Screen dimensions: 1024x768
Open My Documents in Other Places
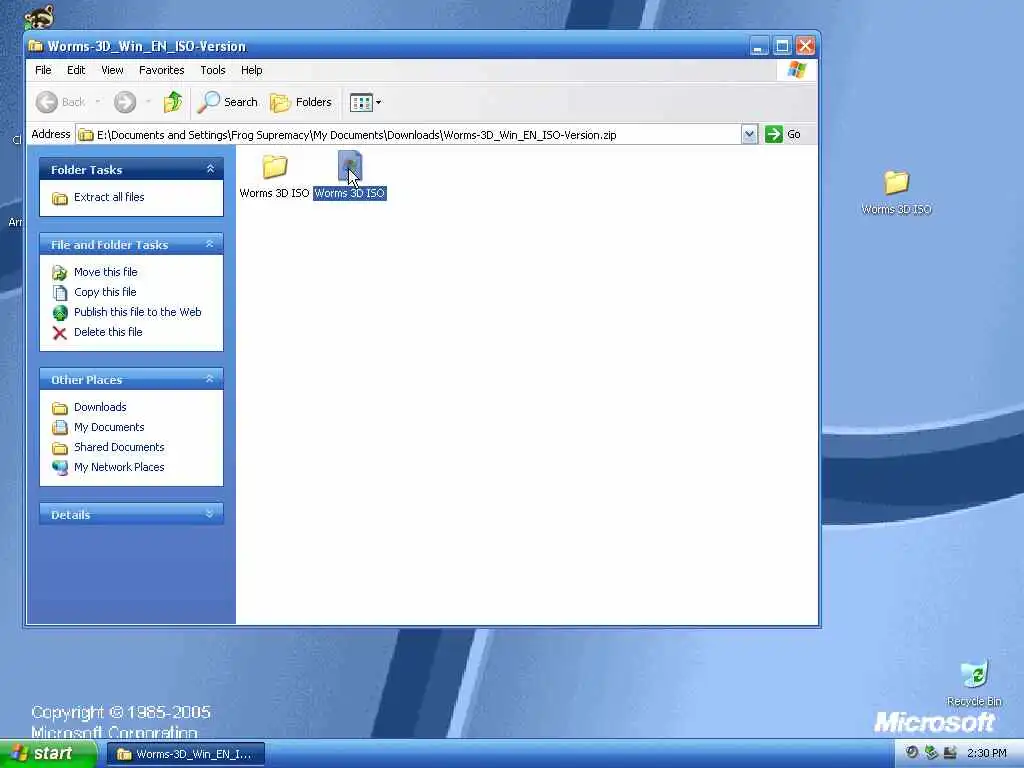[109, 427]
